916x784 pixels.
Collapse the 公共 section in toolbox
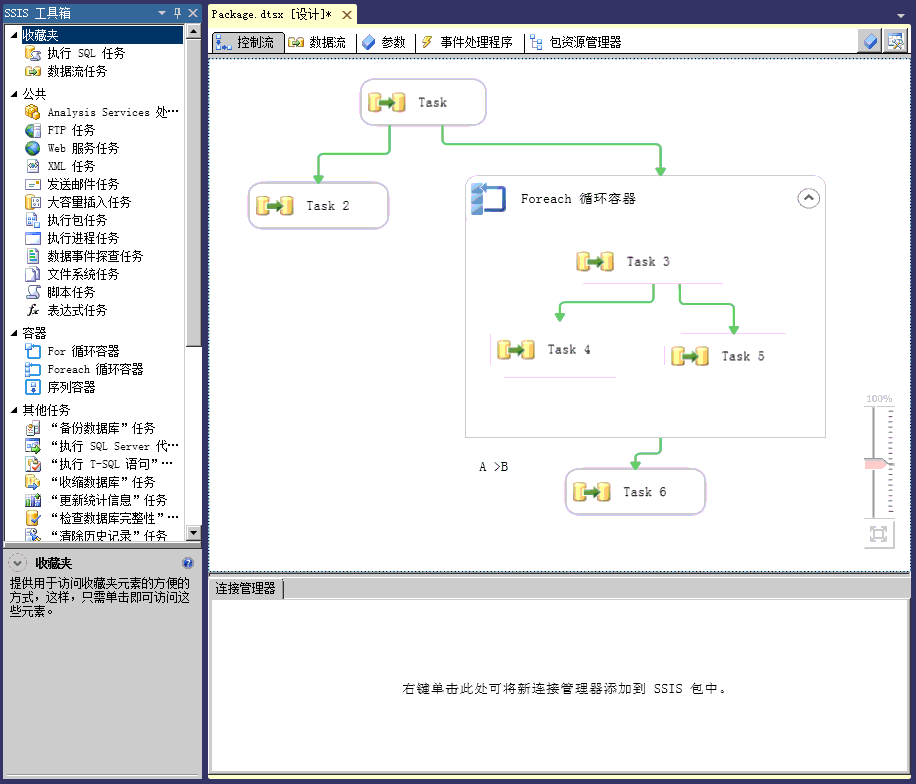point(15,94)
